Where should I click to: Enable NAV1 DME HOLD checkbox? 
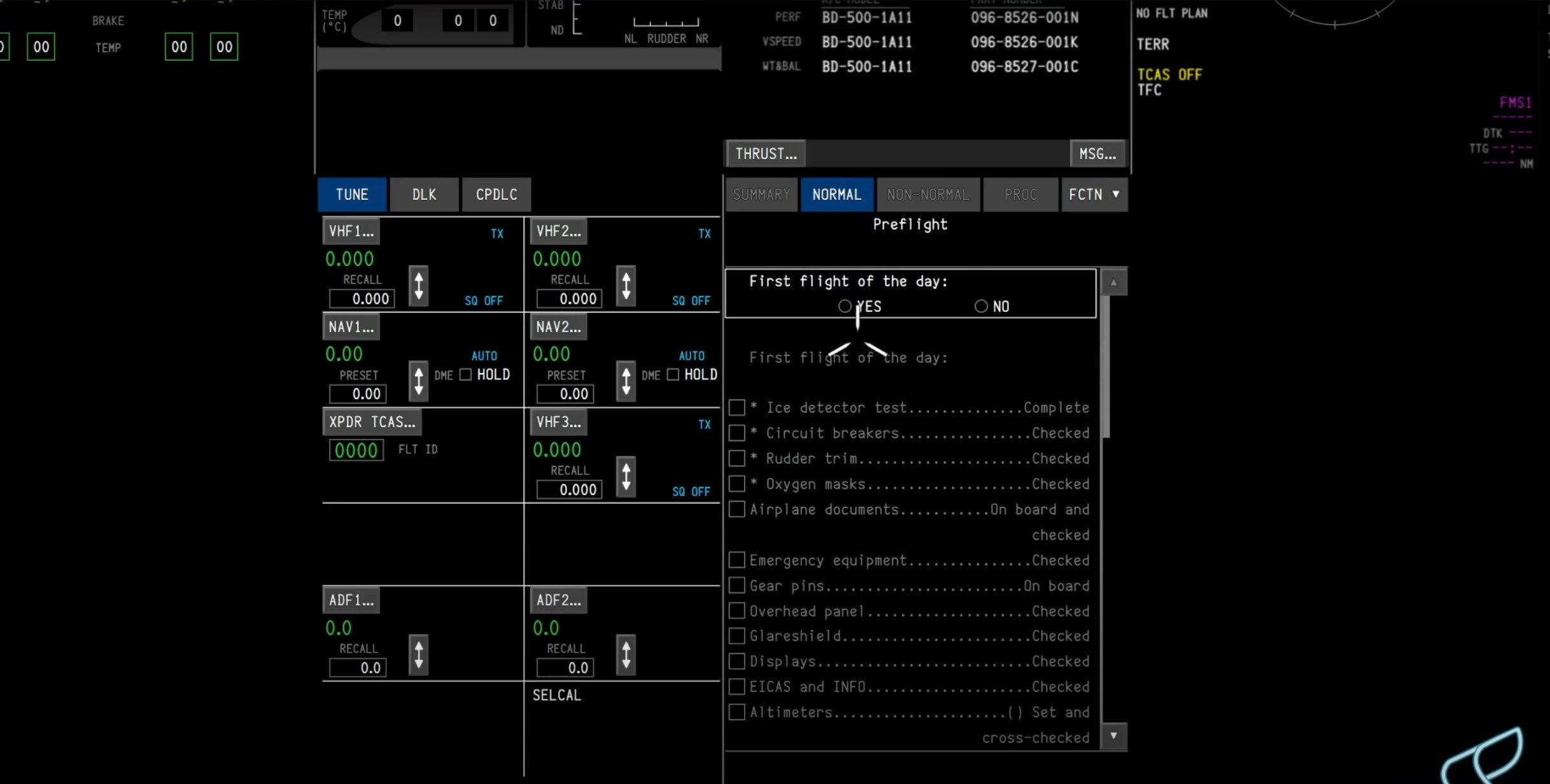pyautogui.click(x=465, y=375)
